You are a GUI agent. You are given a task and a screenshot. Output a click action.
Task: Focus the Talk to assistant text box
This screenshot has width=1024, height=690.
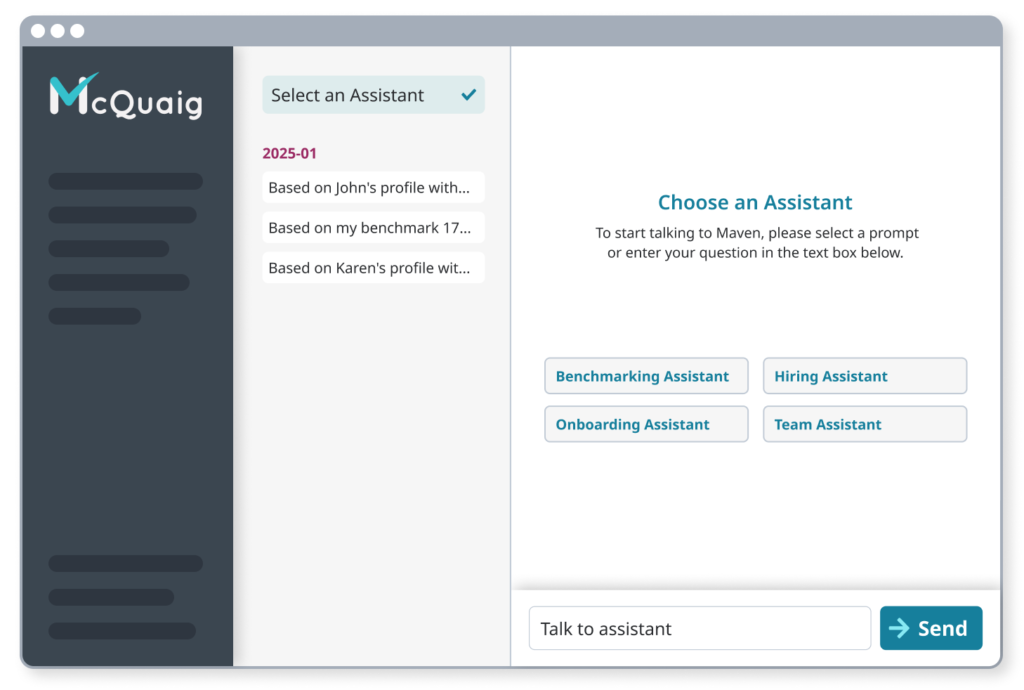699,628
